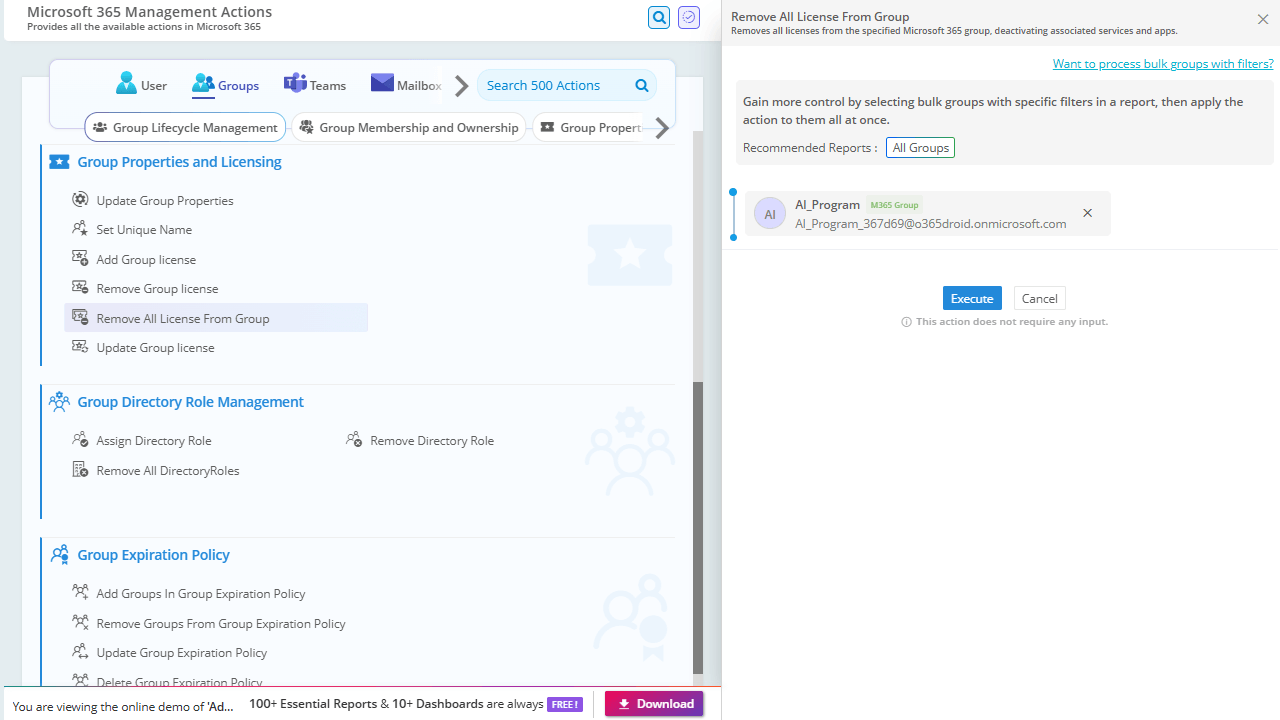
Task: Expand more categories with arrow after Mailbox
Action: click(x=461, y=86)
